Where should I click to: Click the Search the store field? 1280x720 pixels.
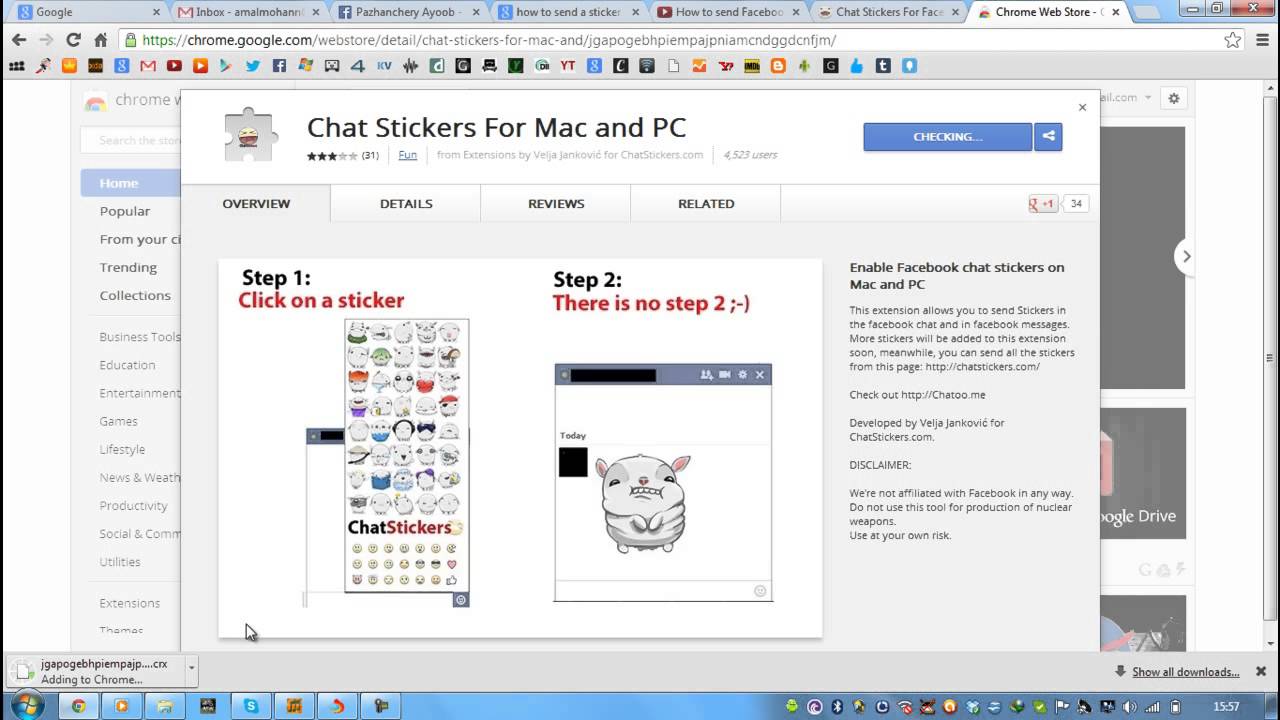pyautogui.click(x=131, y=140)
